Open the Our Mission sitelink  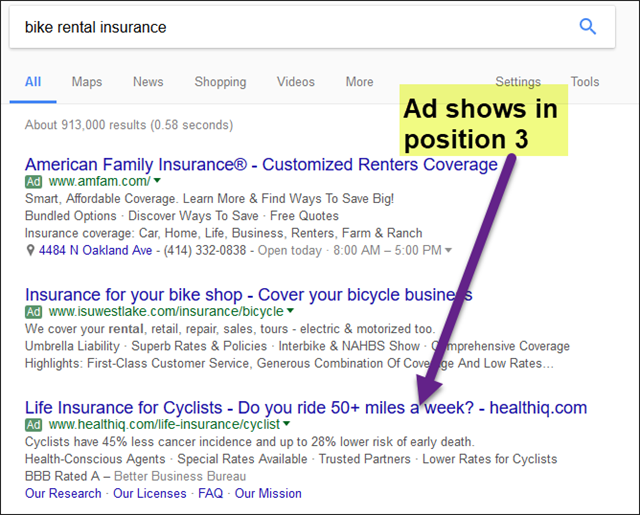[268, 493]
